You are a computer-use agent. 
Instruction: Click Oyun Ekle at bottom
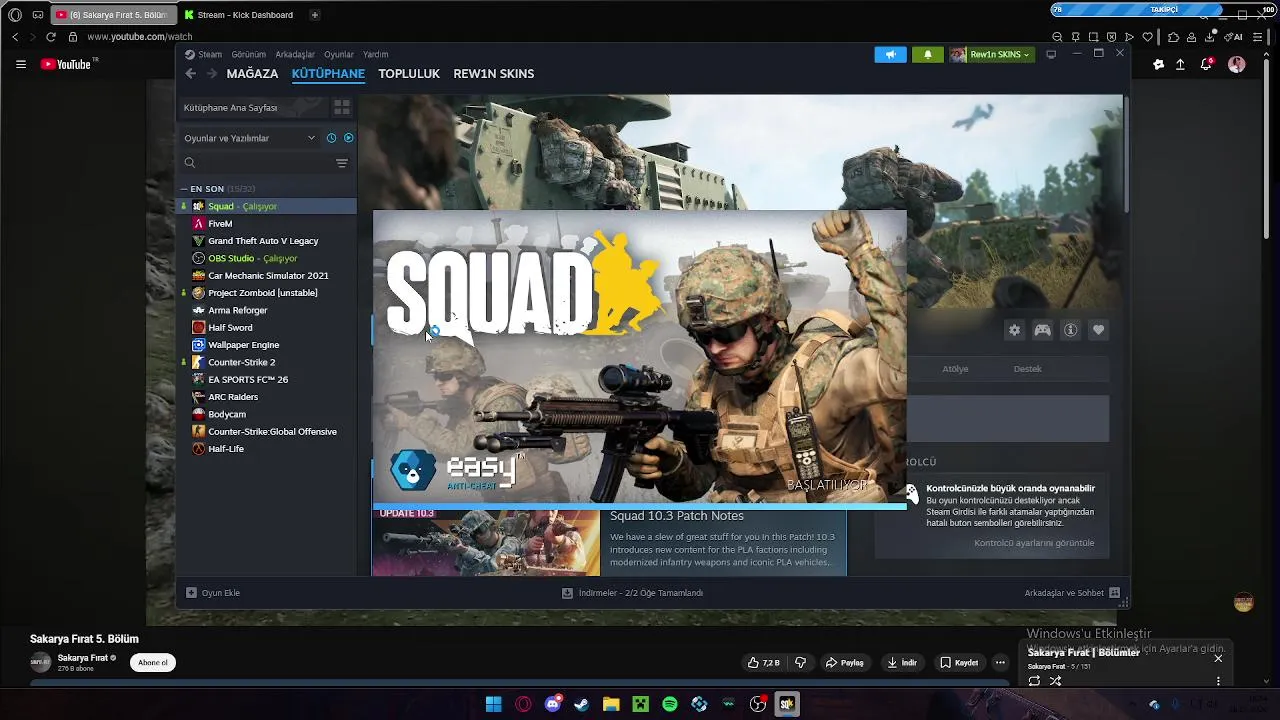pyautogui.click(x=213, y=593)
